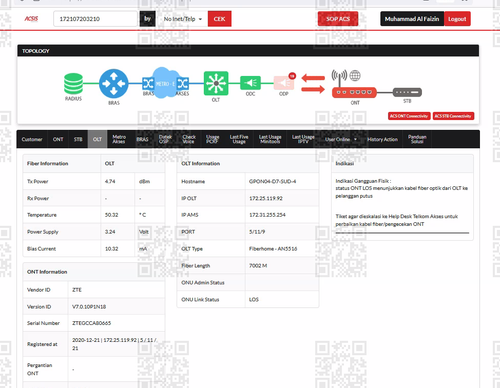Open the Last Usage Minitools tab

270,139
